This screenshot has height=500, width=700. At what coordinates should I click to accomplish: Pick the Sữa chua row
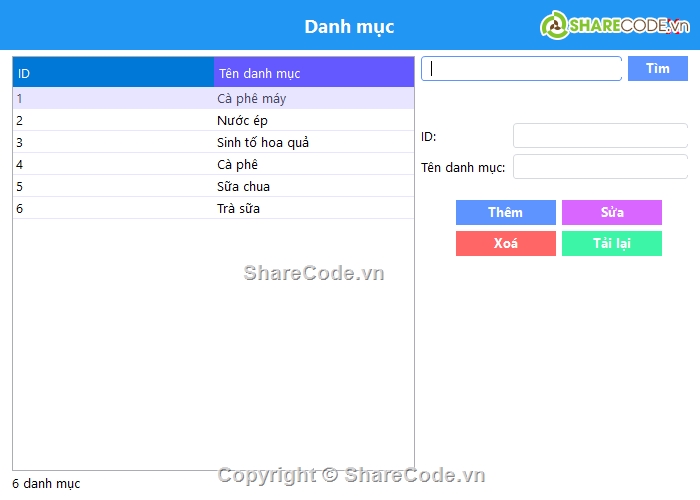click(x=243, y=187)
